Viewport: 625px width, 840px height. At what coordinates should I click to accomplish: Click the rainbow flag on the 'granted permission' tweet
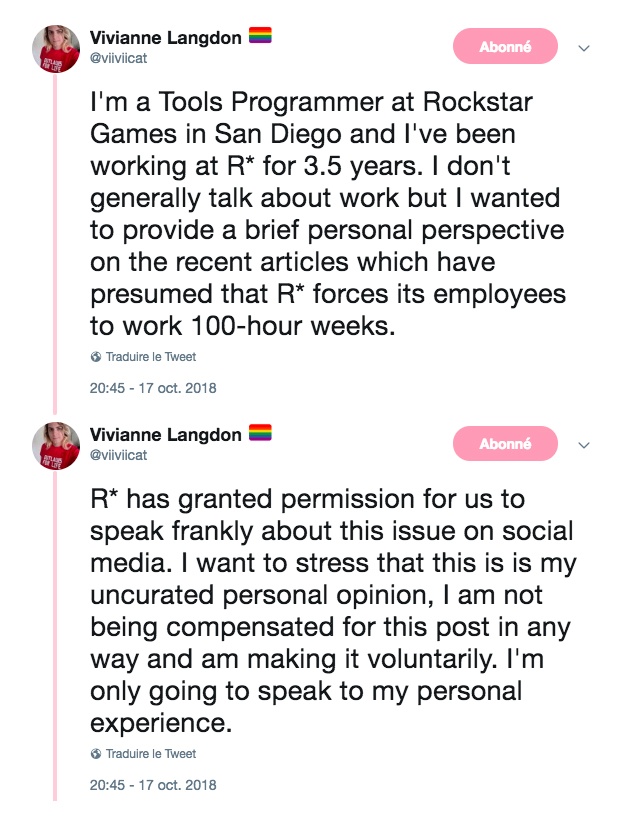[x=260, y=434]
